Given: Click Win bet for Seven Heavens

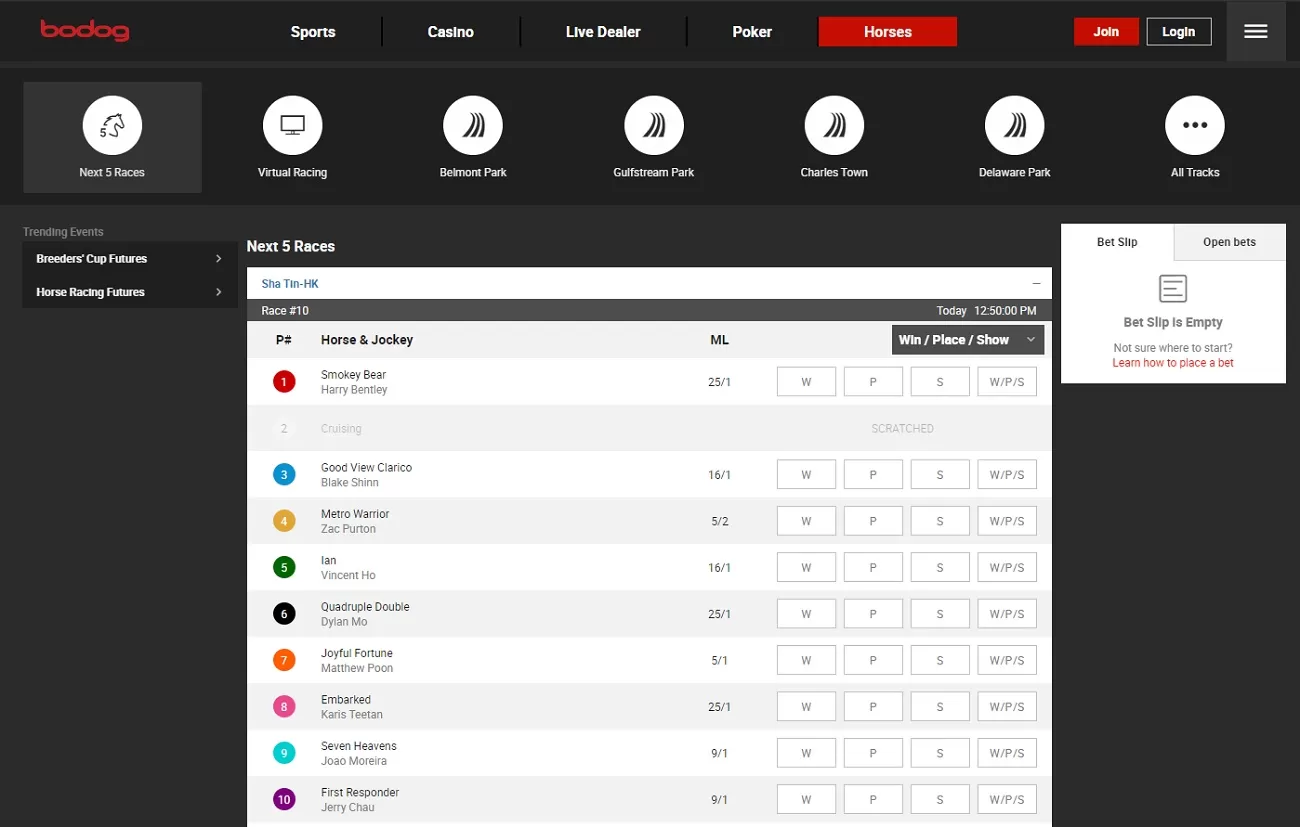Looking at the screenshot, I should pos(806,754).
